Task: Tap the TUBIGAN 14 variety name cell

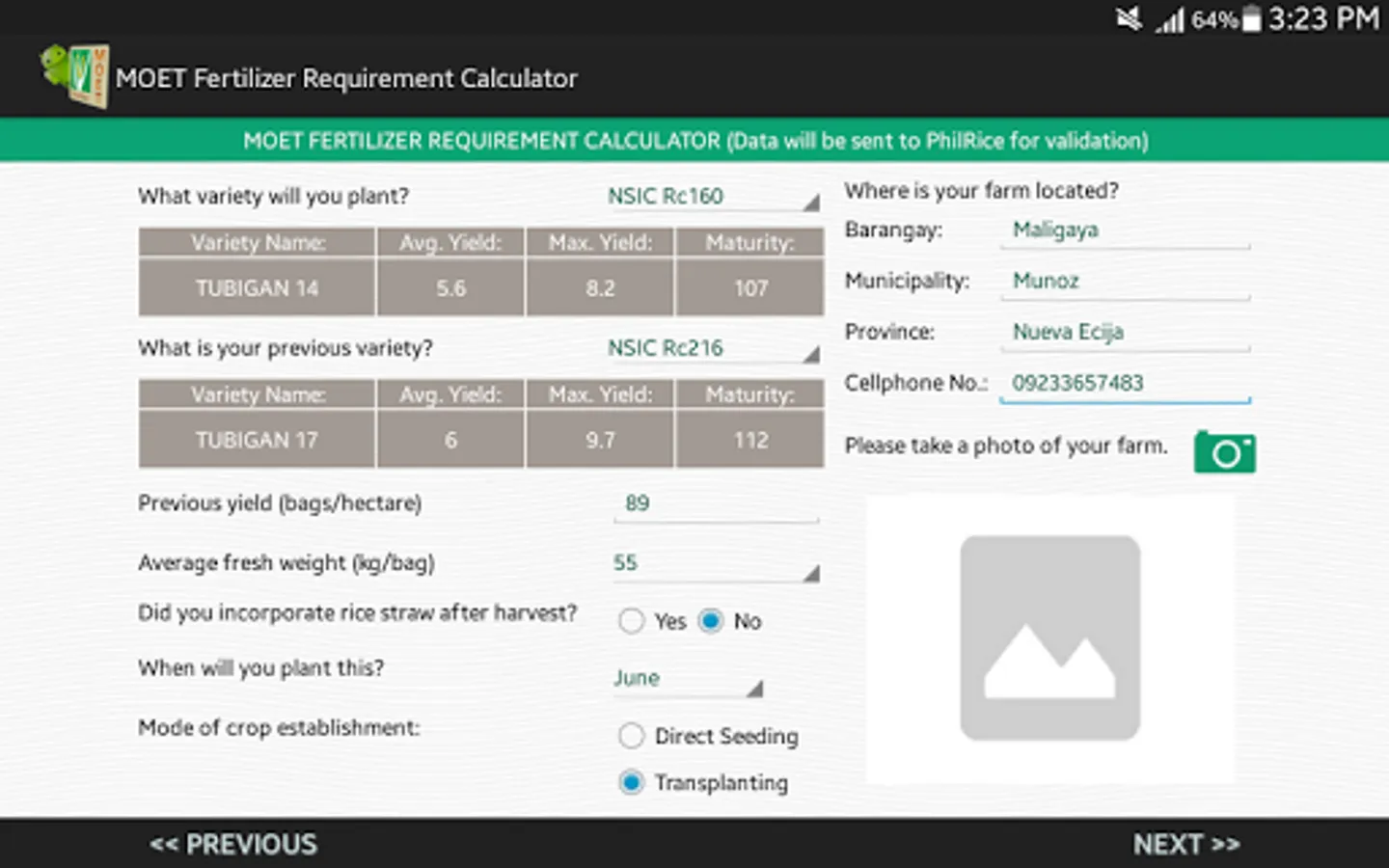Action: [x=257, y=287]
